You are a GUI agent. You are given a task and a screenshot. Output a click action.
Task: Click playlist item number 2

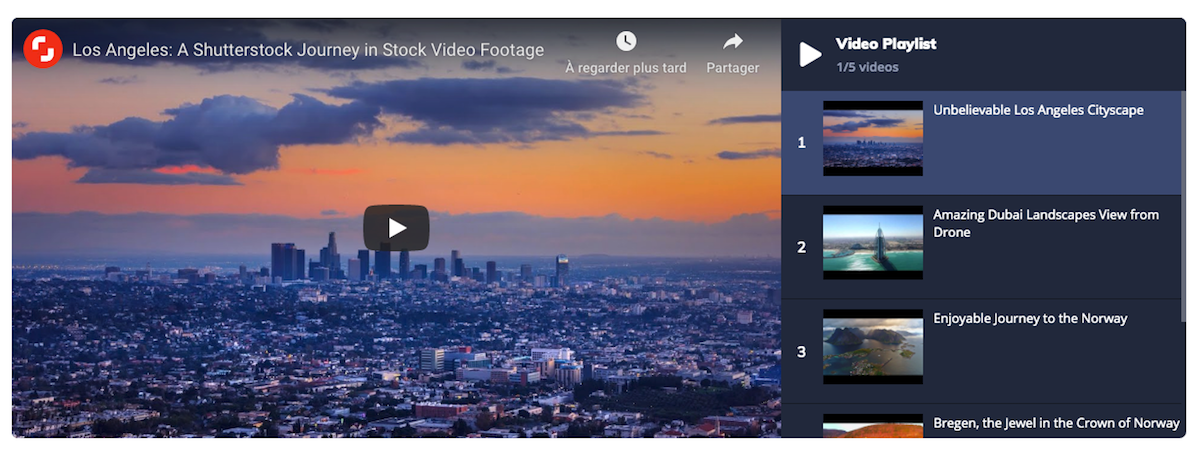[801, 247]
